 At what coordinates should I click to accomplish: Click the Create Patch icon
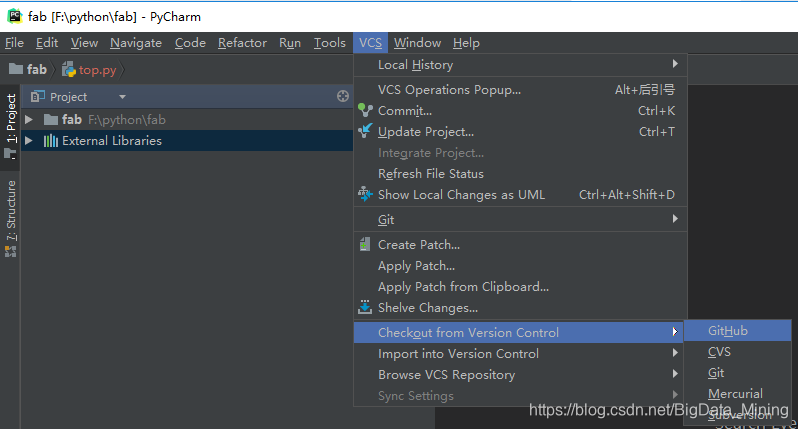tap(365, 244)
